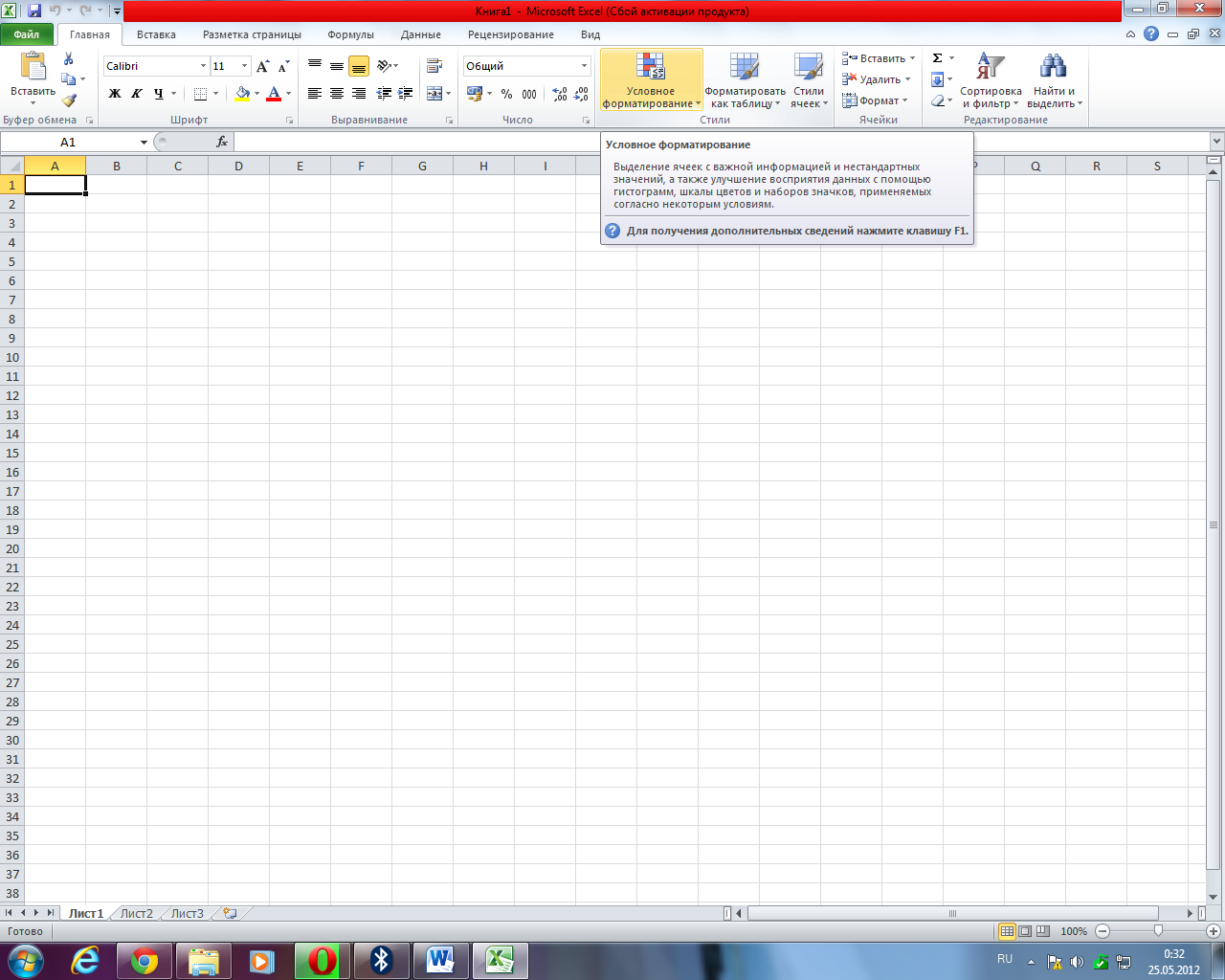Screen dimensions: 1225x980
Task: Open Excel help question mark
Action: coord(1151,33)
